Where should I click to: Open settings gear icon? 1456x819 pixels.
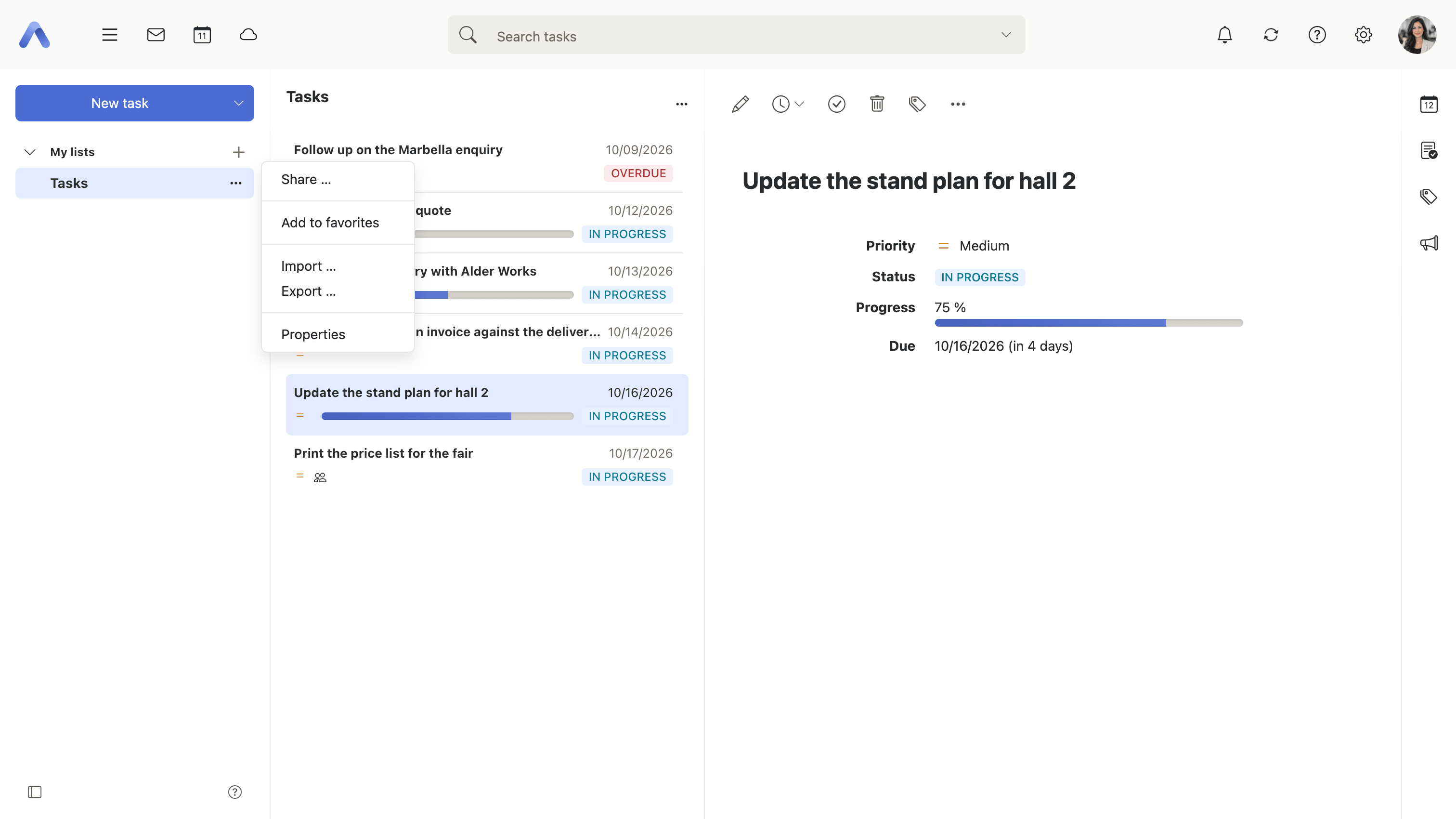pos(1363,35)
